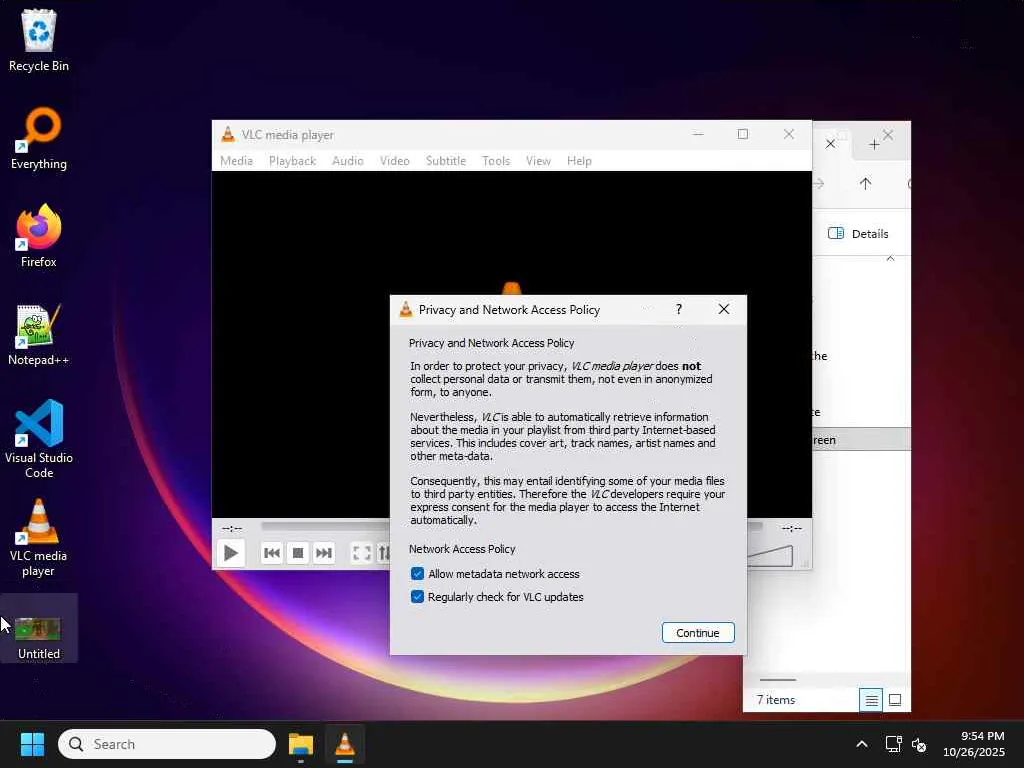Minimize the VLC media player window
Image resolution: width=1024 pixels, height=768 pixels.
pos(698,134)
